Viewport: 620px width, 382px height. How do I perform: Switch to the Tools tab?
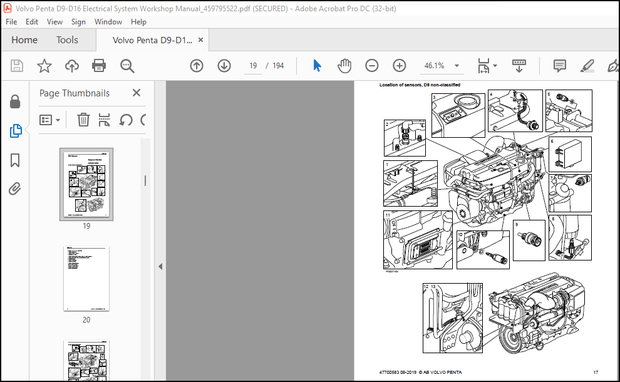pos(67,40)
